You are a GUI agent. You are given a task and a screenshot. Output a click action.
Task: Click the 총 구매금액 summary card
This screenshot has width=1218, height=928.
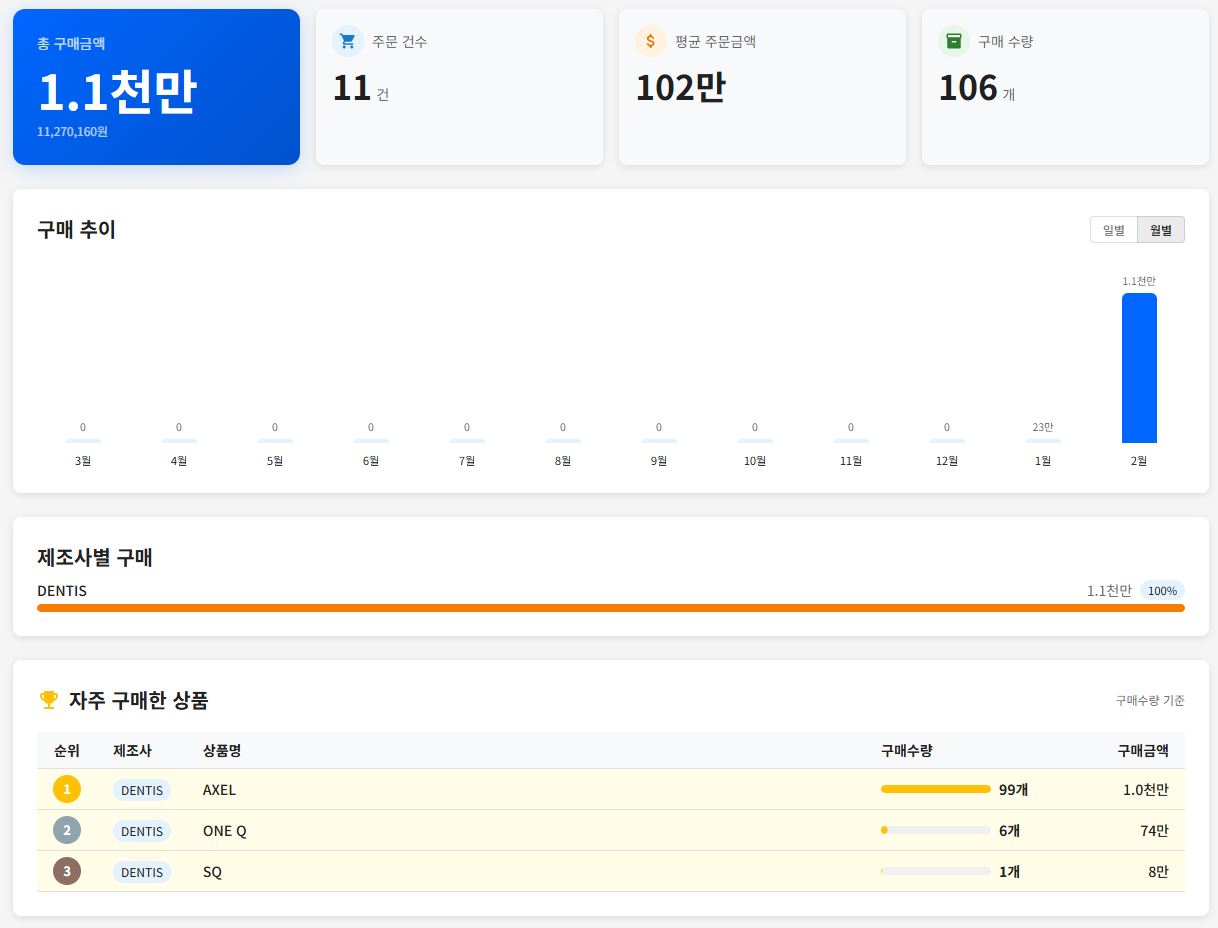click(x=155, y=85)
